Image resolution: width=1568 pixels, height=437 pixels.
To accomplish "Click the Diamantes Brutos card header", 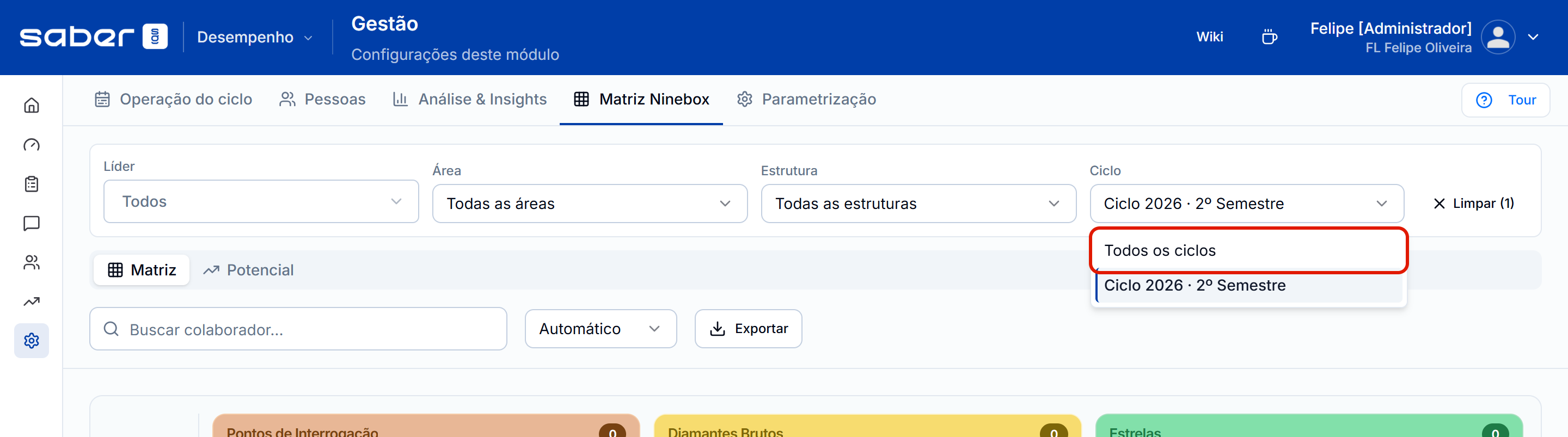I will coord(867,426).
